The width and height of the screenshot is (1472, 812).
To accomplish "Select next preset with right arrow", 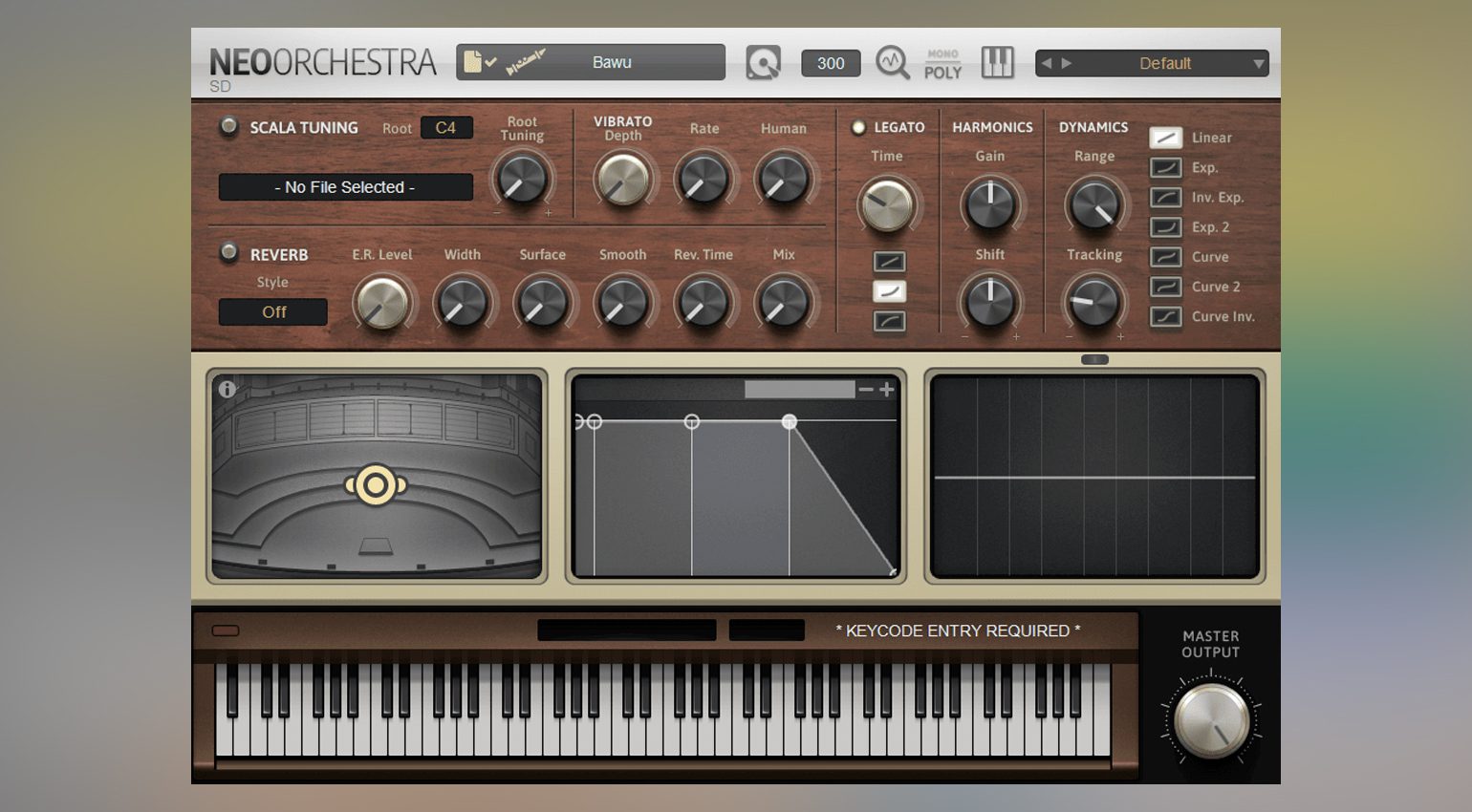I will tap(1067, 63).
